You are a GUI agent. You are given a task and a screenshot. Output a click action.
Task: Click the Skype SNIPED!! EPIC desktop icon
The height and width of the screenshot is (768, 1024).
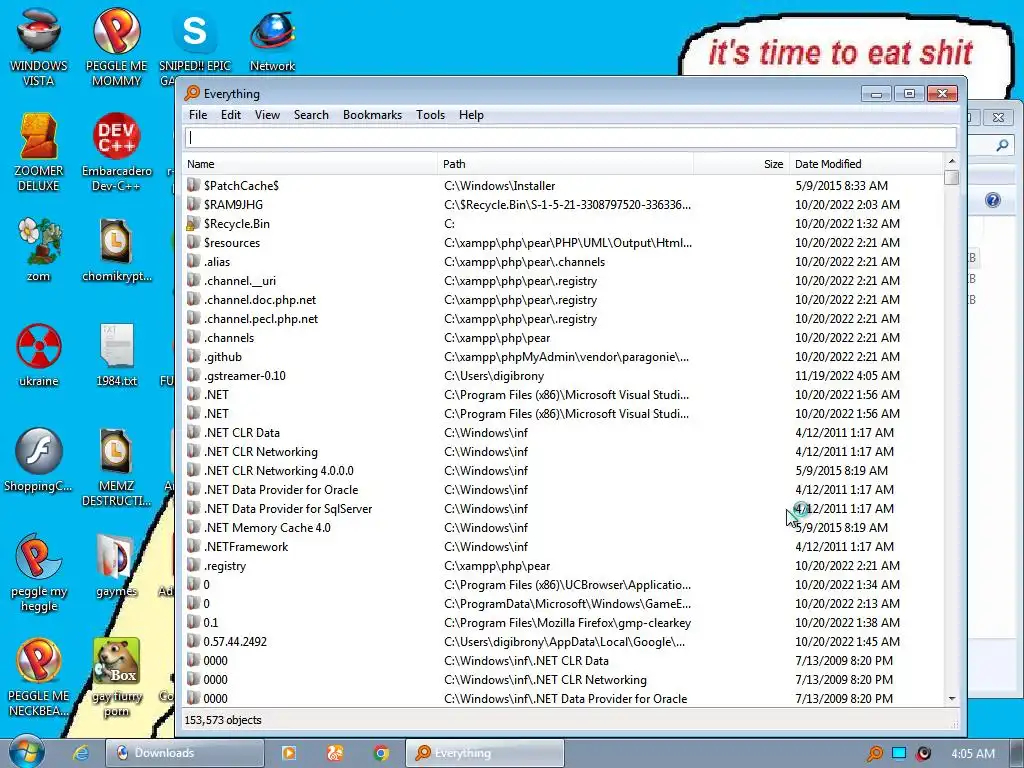pos(195,46)
